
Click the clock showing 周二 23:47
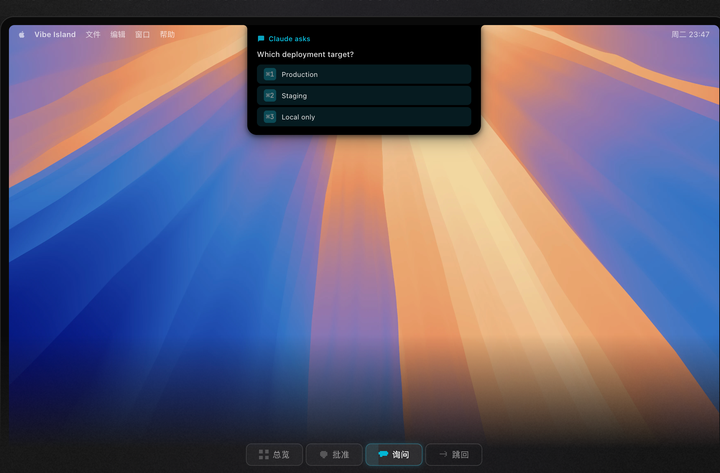[690, 34]
